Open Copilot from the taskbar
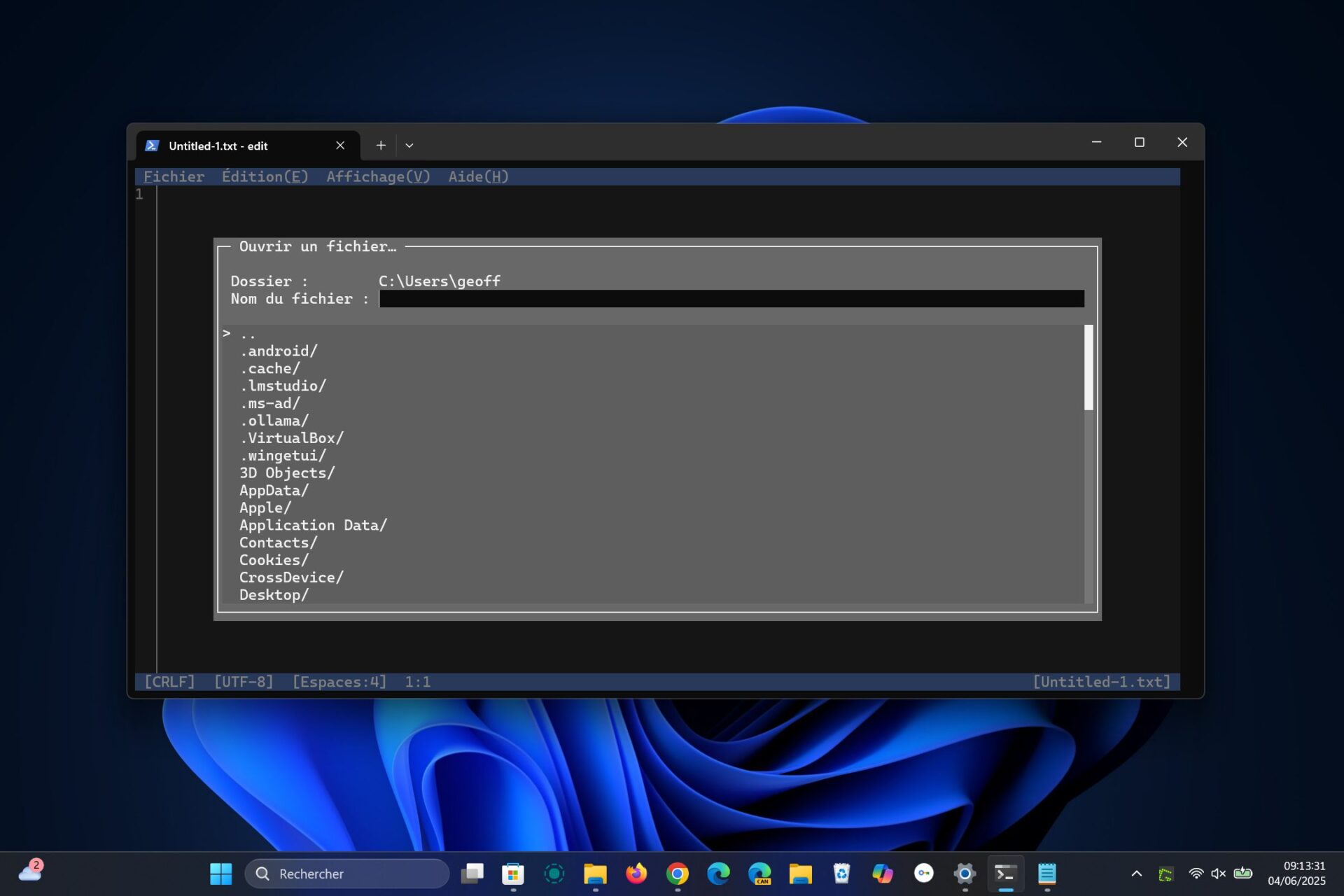Viewport: 1344px width, 896px height. click(x=883, y=874)
